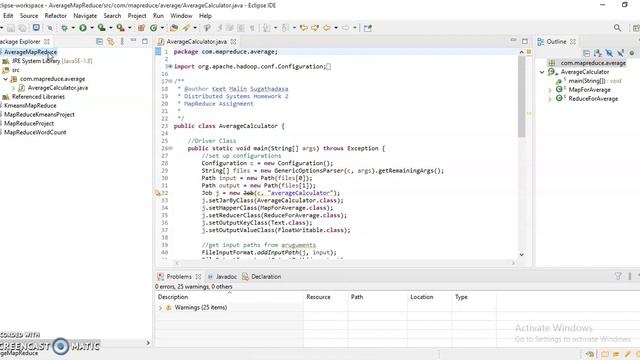Screen dimensions: 640x360
Task: Open the Help menu
Action: coord(205,16)
